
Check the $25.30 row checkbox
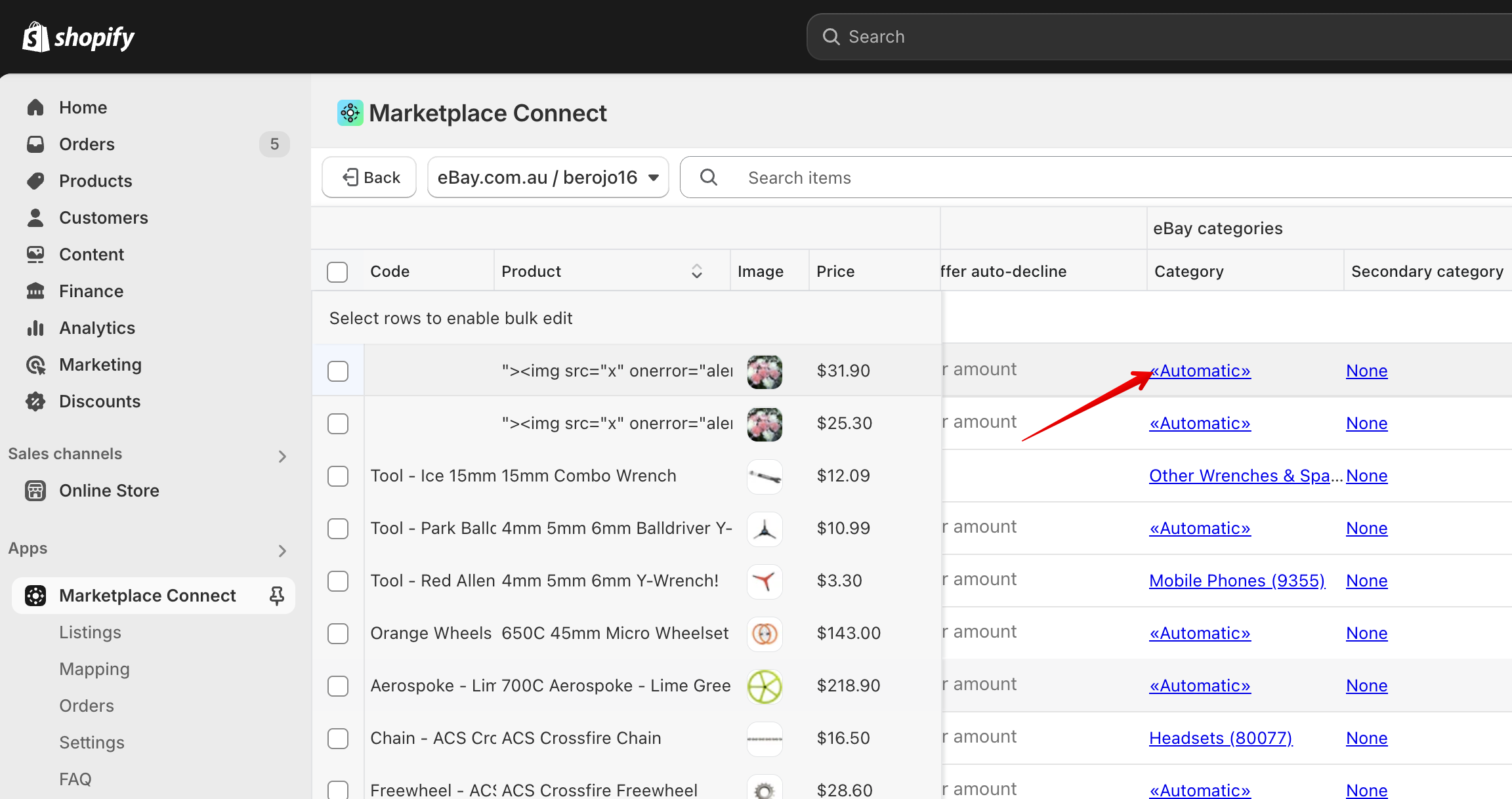pos(338,424)
